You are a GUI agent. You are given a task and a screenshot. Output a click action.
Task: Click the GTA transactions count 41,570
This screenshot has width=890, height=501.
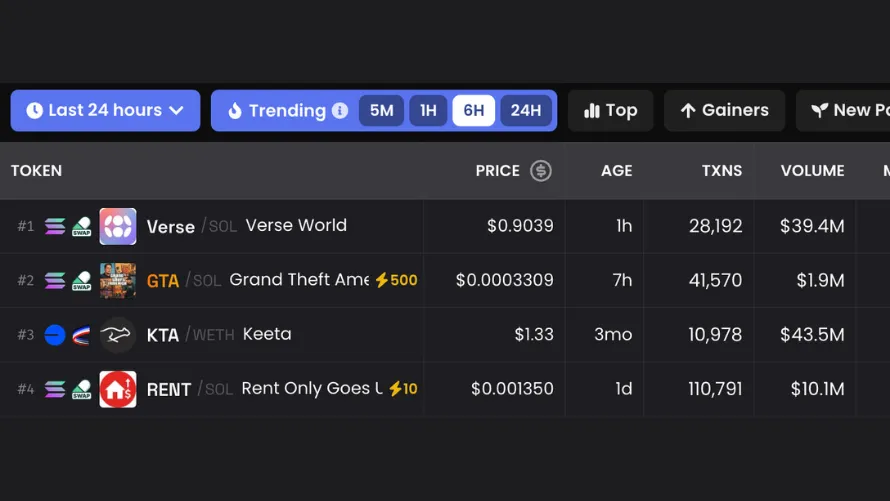715,280
